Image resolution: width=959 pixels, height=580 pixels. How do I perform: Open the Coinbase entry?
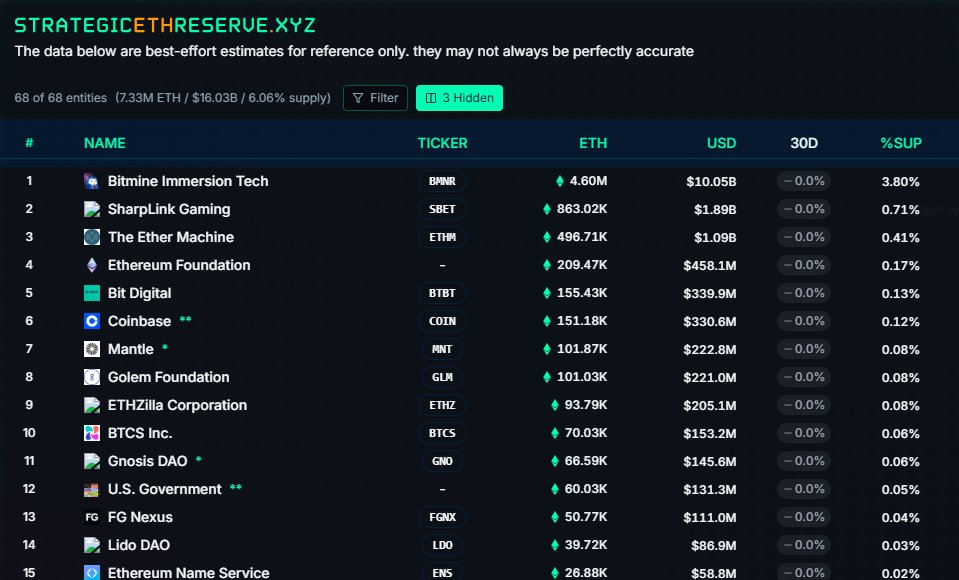pyautogui.click(x=139, y=321)
